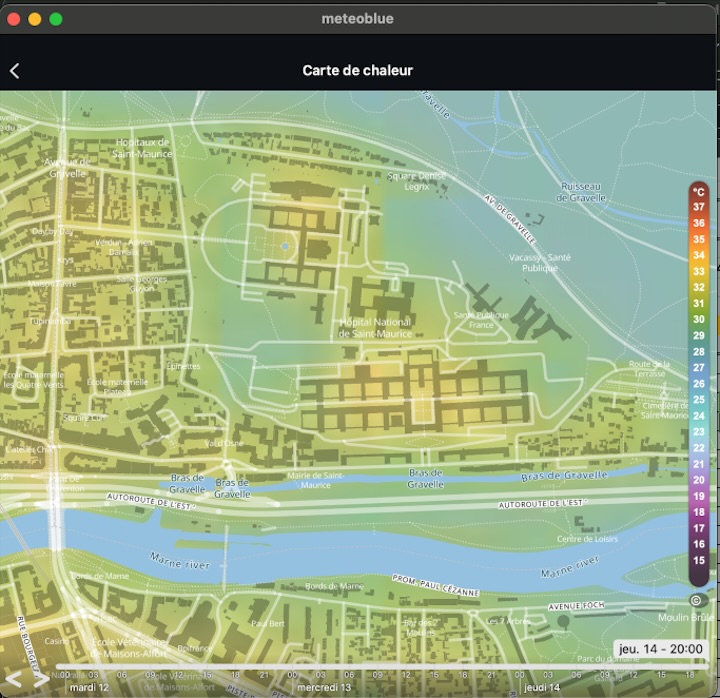Jump to mardi 12 on the timeline
The width and height of the screenshot is (720, 698).
88,687
